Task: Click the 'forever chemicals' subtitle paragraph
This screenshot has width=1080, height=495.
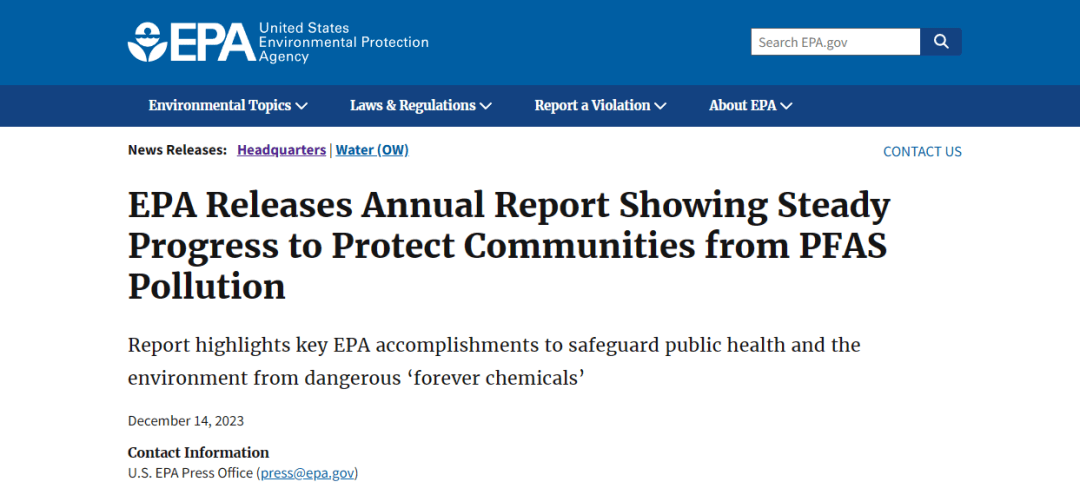Action: 494,361
